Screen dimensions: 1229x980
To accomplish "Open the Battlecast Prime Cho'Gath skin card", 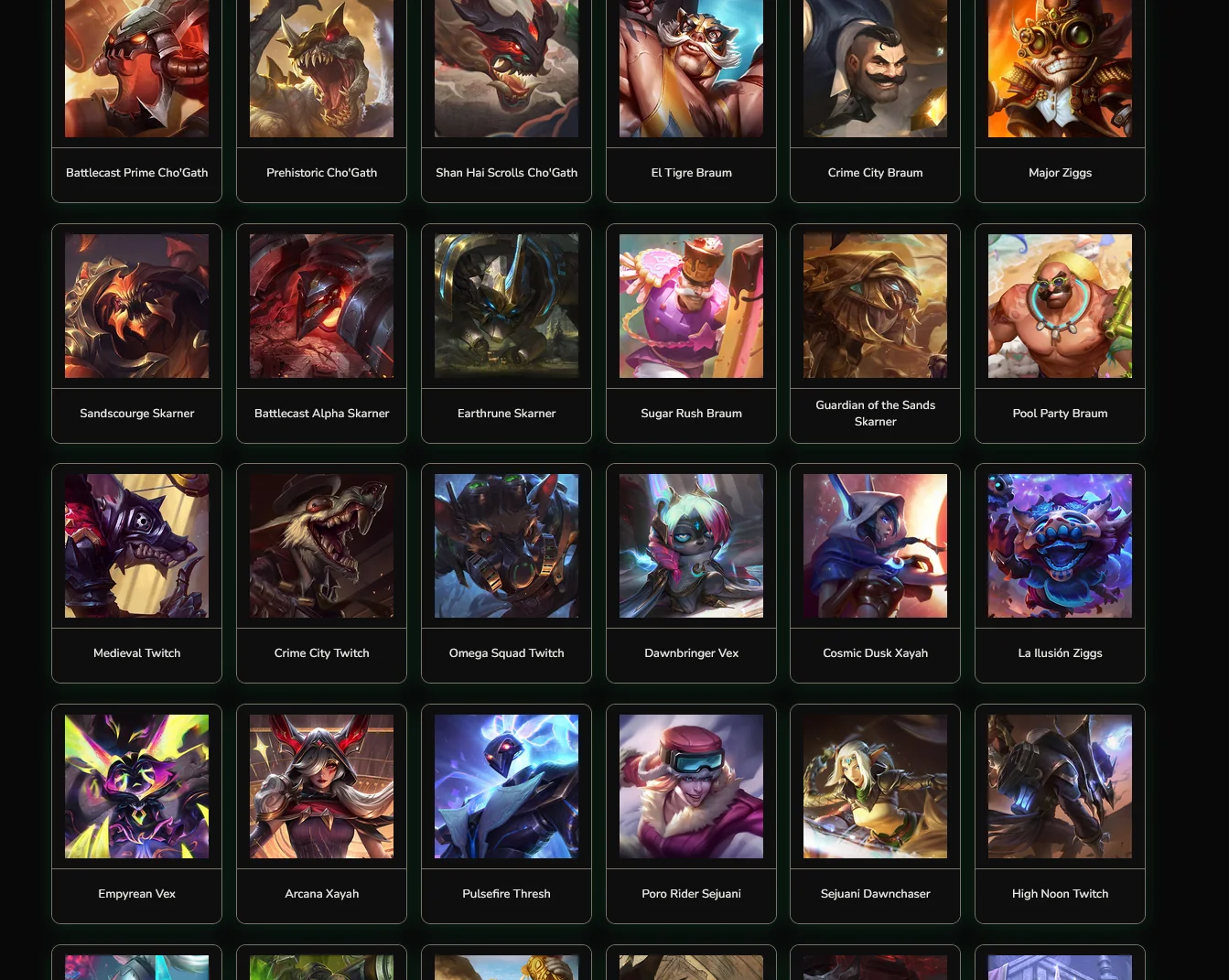I will point(136,101).
